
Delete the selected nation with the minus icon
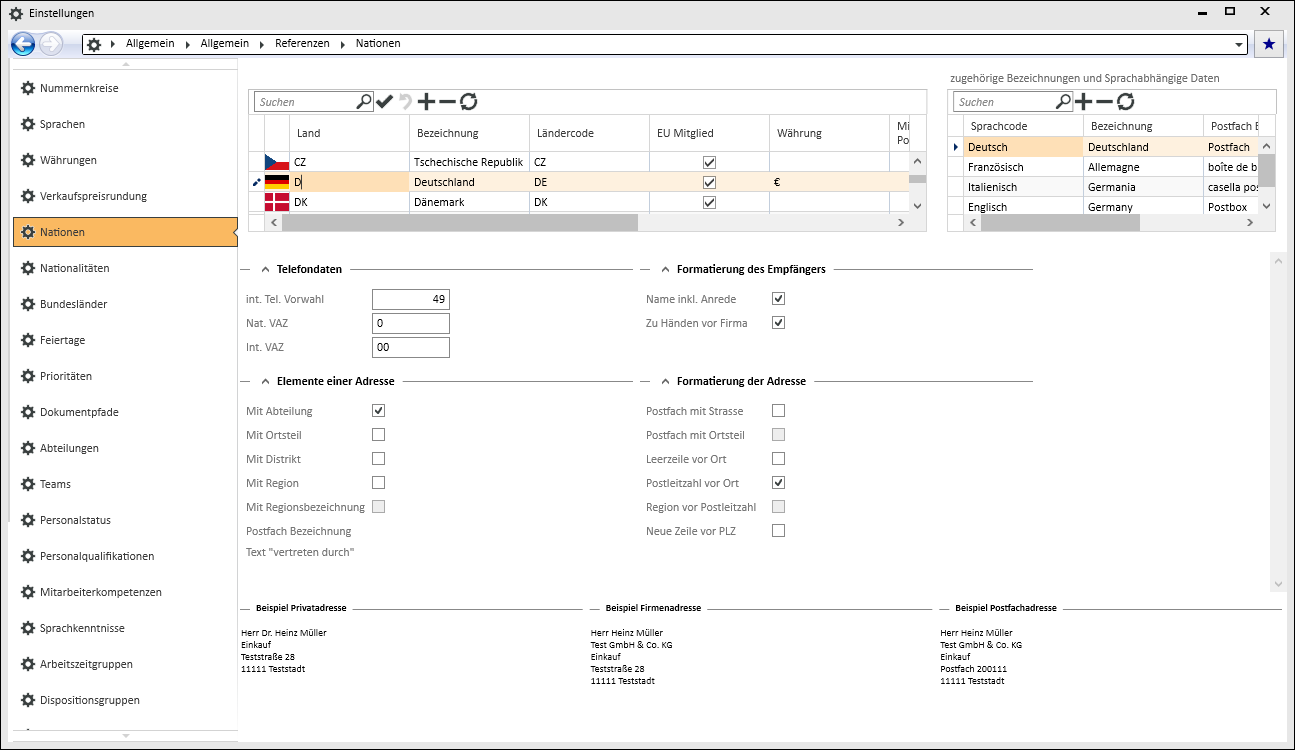coord(447,102)
